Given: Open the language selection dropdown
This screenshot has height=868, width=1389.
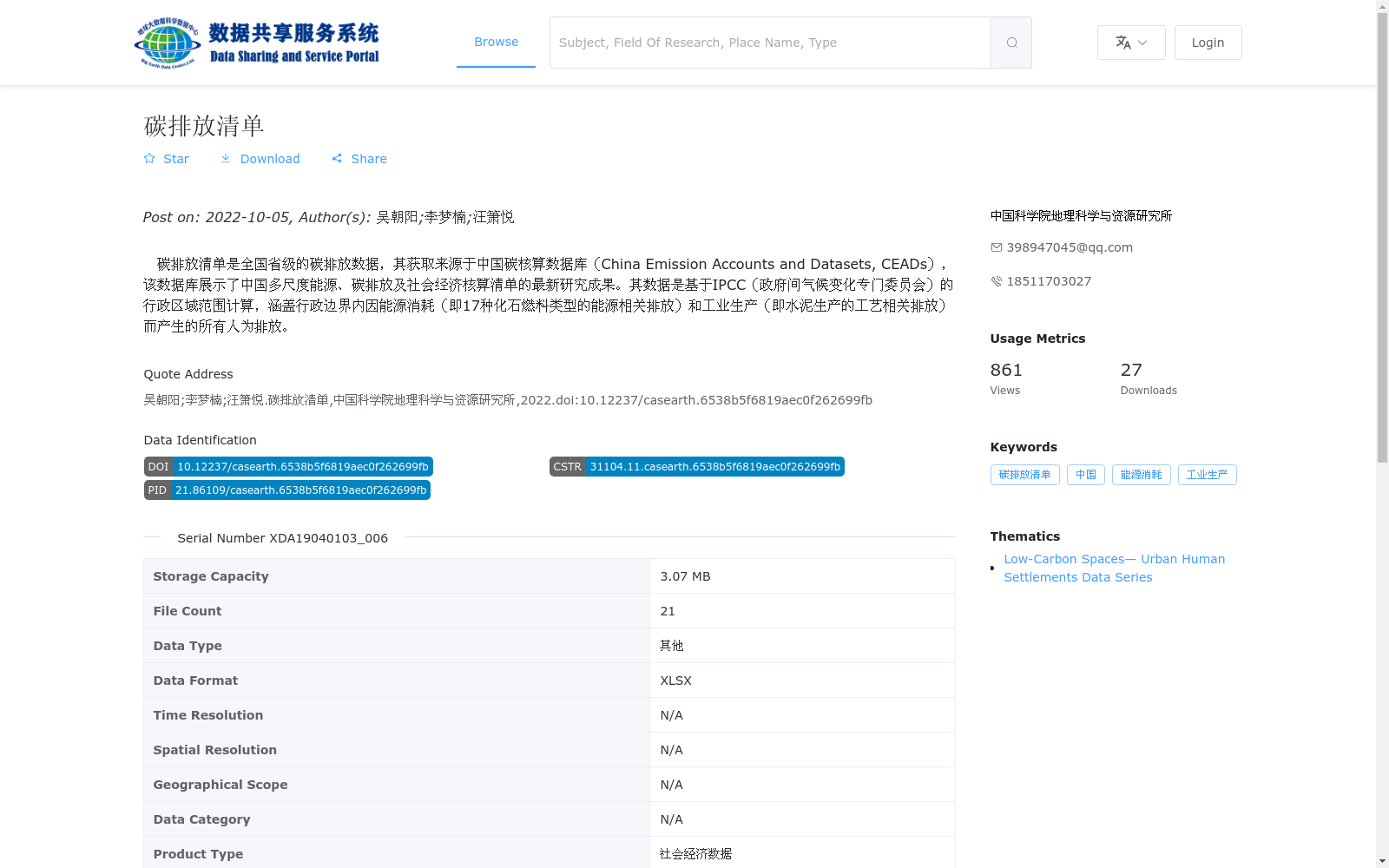Looking at the screenshot, I should [1130, 42].
